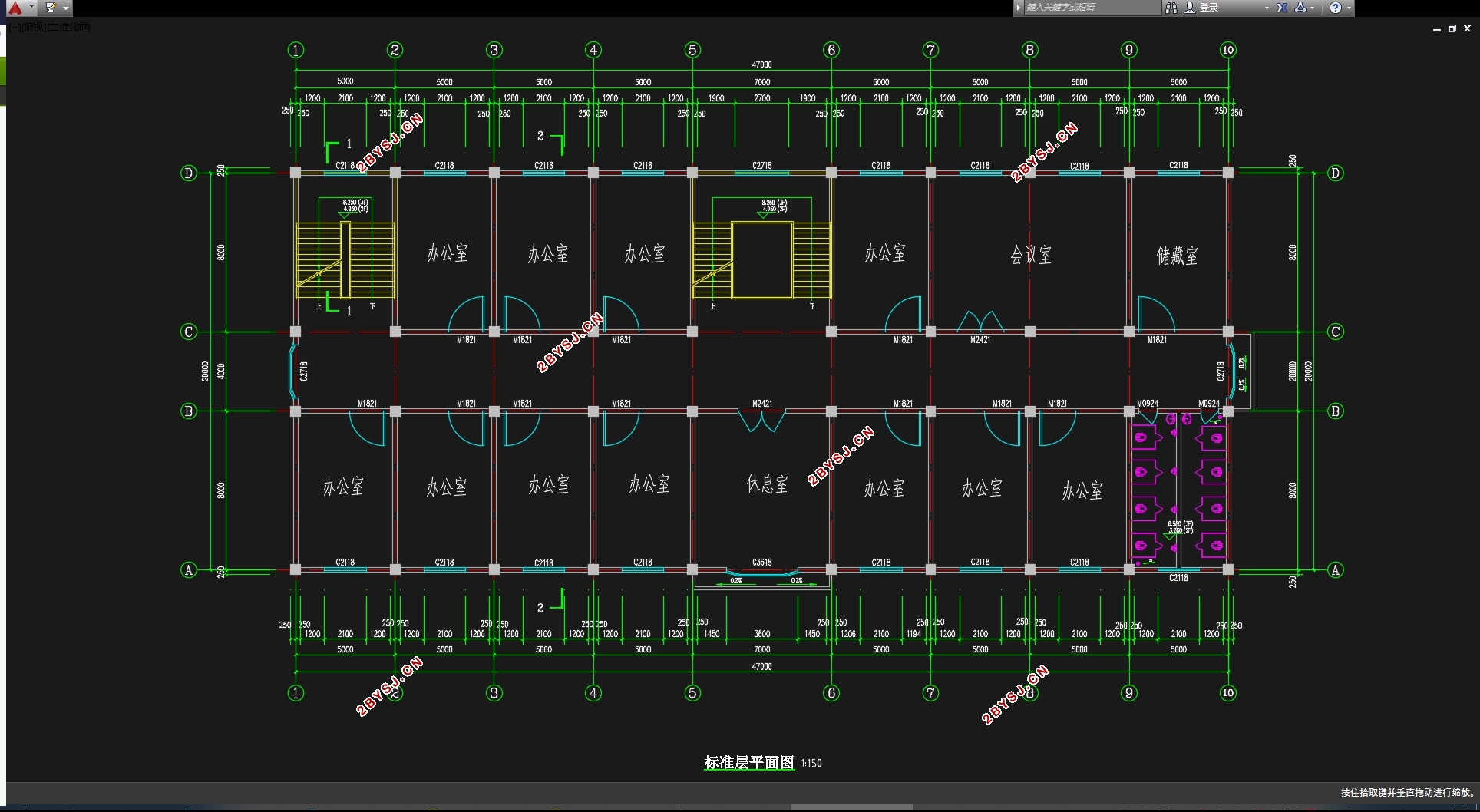The width and height of the screenshot is (1480, 812).
Task: Open the [-] viewport controls menu
Action: pos(16,27)
